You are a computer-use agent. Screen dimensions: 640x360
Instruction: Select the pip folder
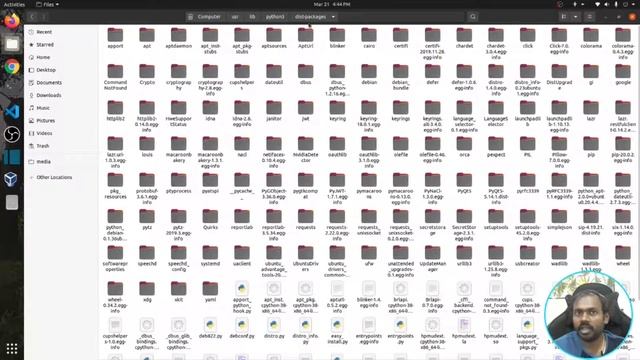(591, 147)
